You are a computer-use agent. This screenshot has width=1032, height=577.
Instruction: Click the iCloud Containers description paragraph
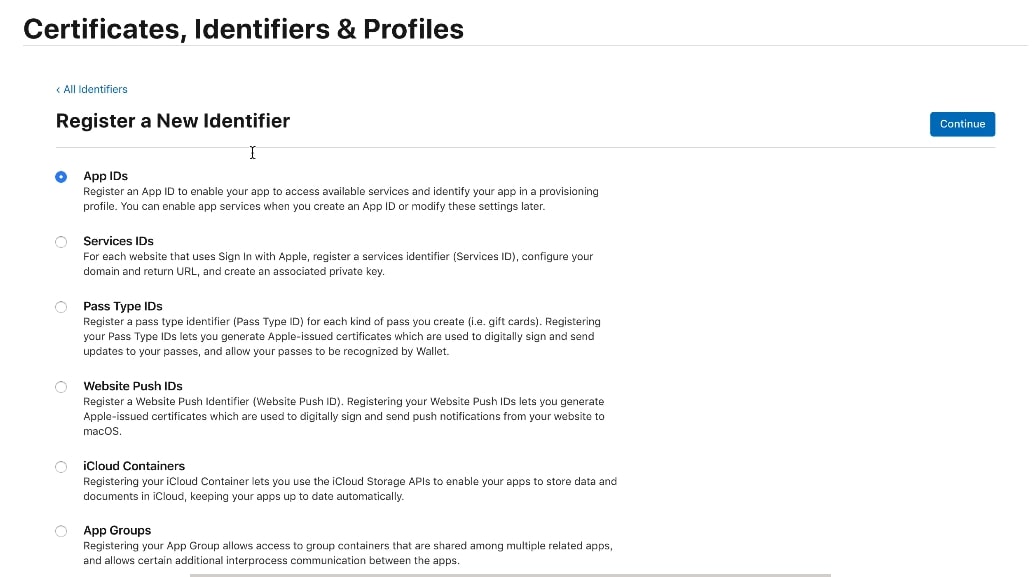pyautogui.click(x=350, y=489)
